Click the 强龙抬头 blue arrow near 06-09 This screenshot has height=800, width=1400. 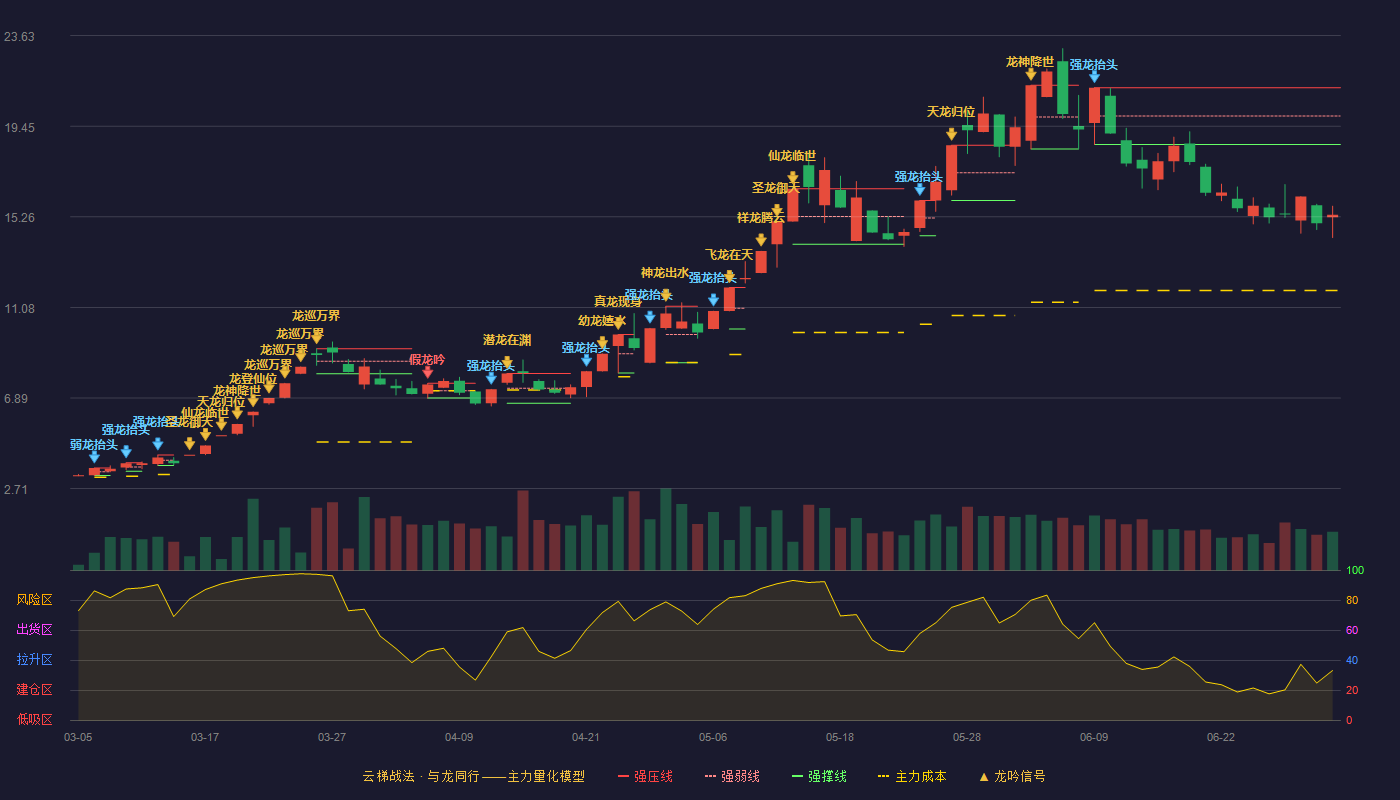pos(1094,76)
